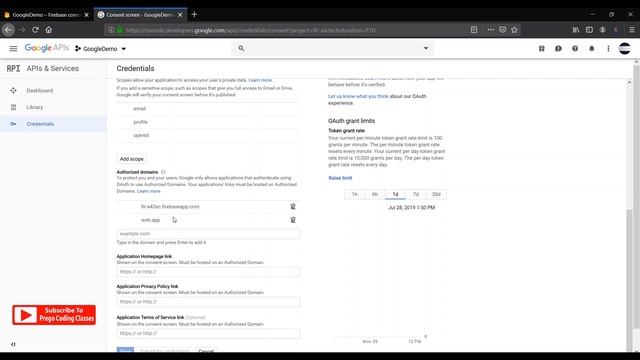
Task: Click the Add scope button
Action: pyautogui.click(x=131, y=159)
